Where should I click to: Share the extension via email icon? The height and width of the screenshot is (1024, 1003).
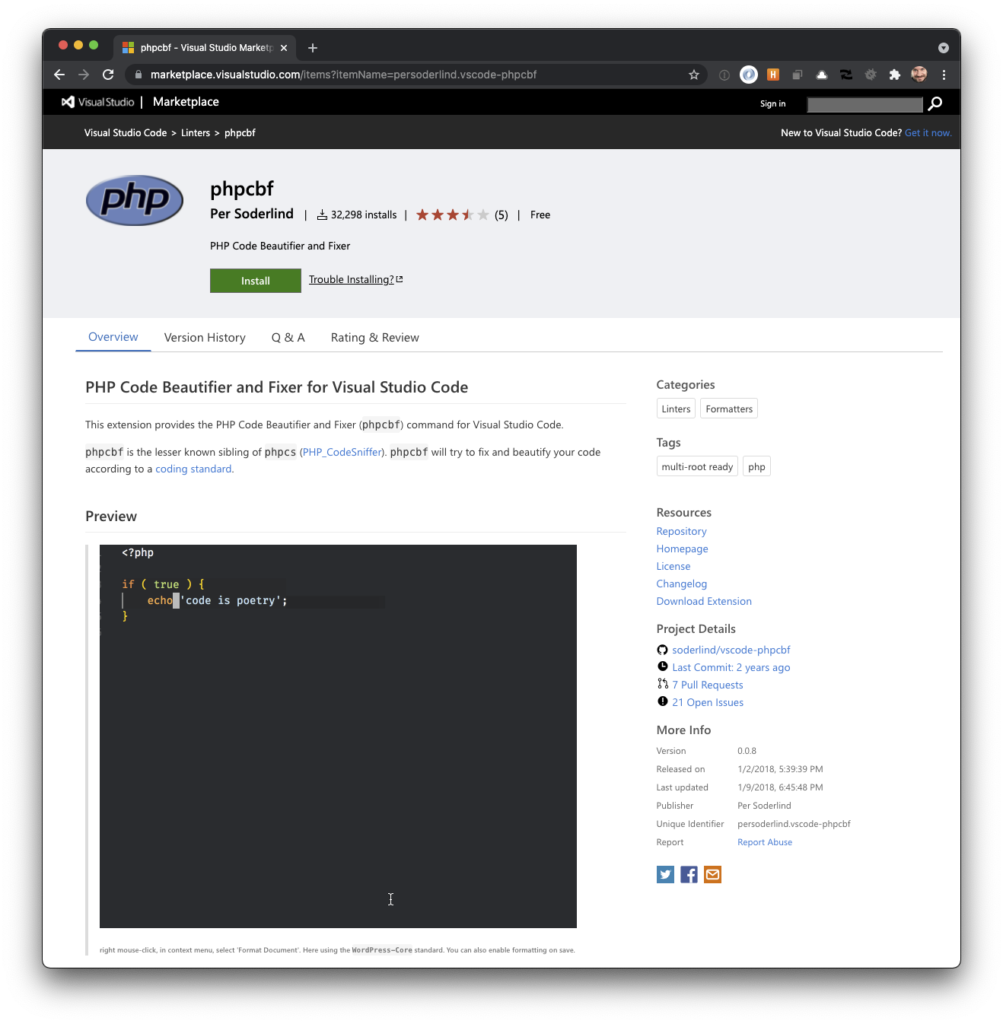pos(712,874)
